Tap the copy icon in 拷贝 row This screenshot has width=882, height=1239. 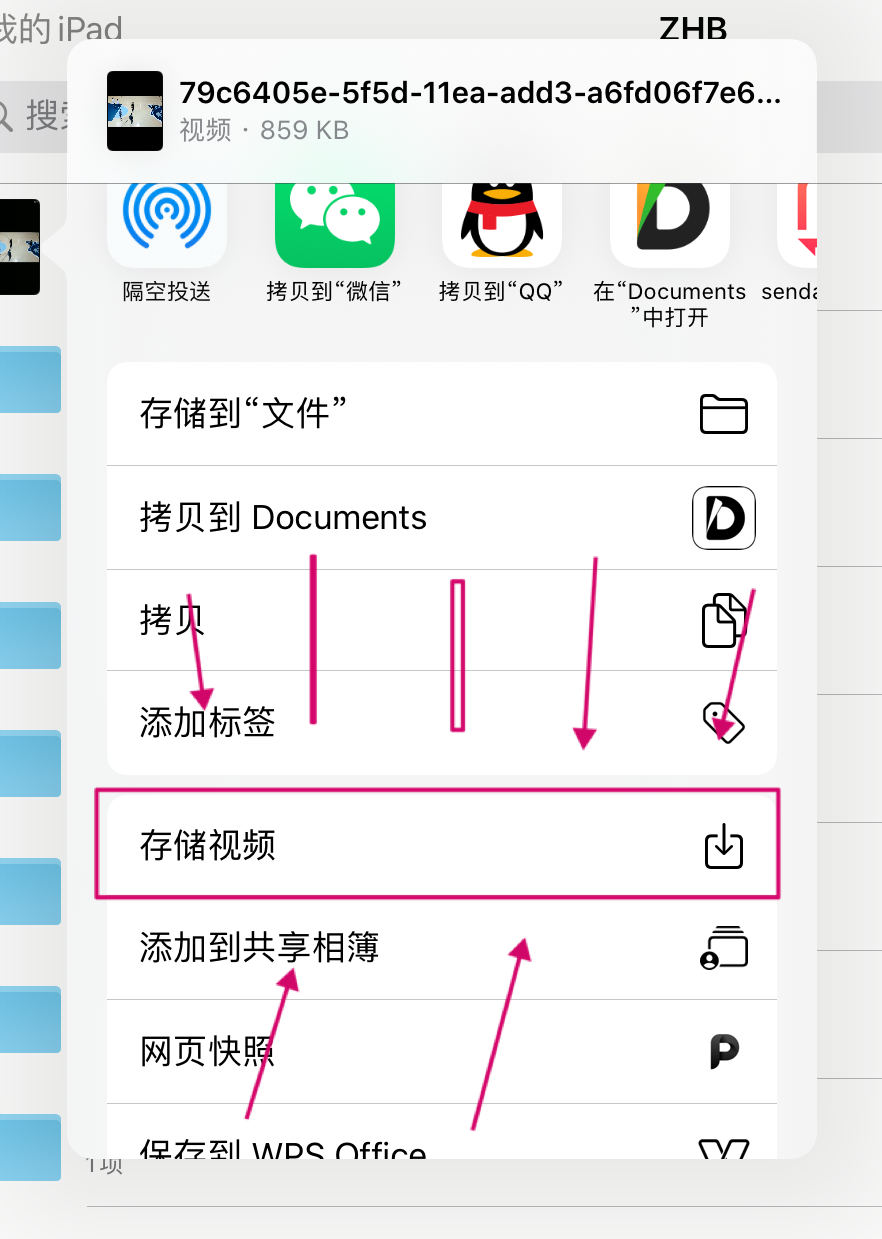click(724, 620)
